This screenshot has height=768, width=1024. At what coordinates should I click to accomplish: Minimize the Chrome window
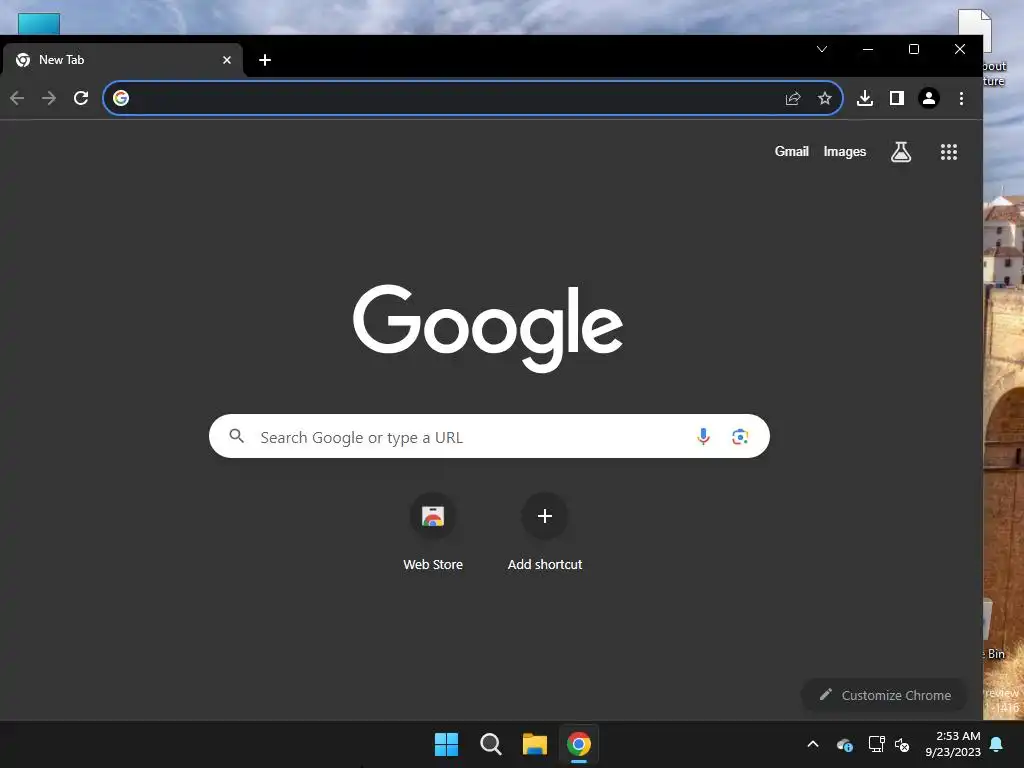868,49
